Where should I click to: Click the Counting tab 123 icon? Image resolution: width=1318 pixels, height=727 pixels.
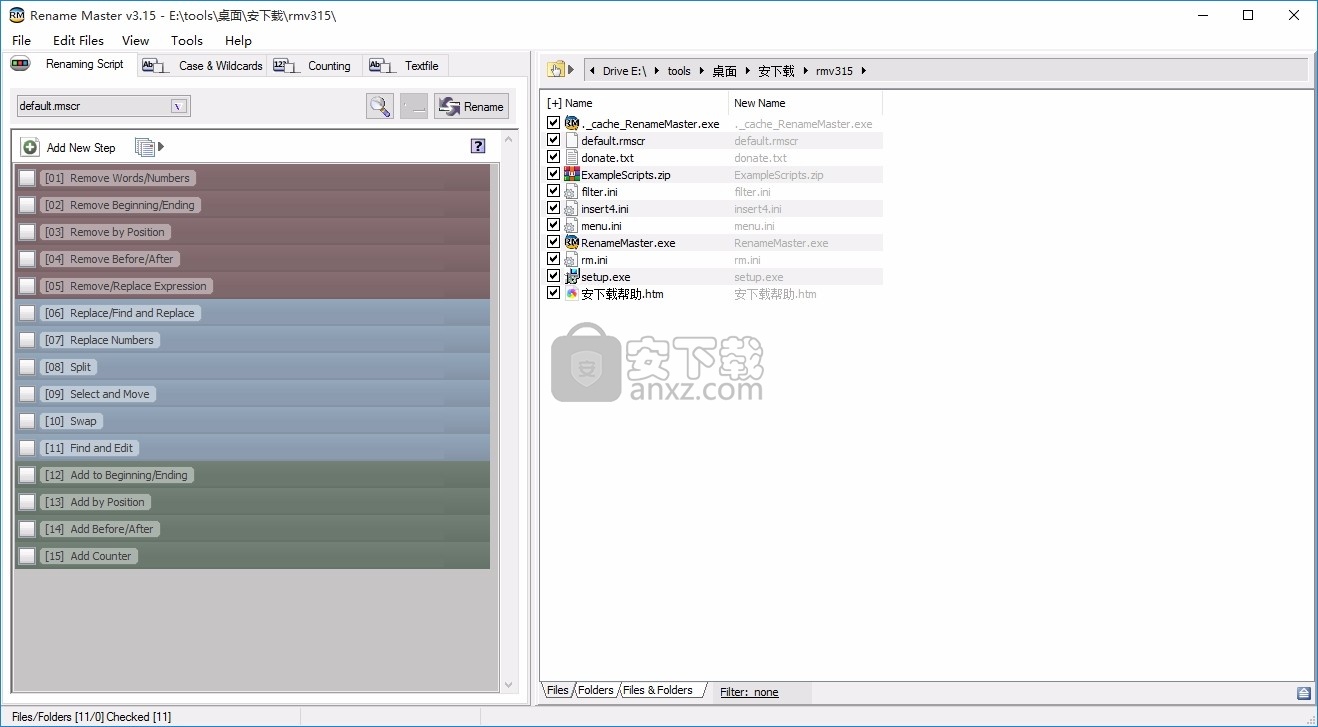[286, 65]
